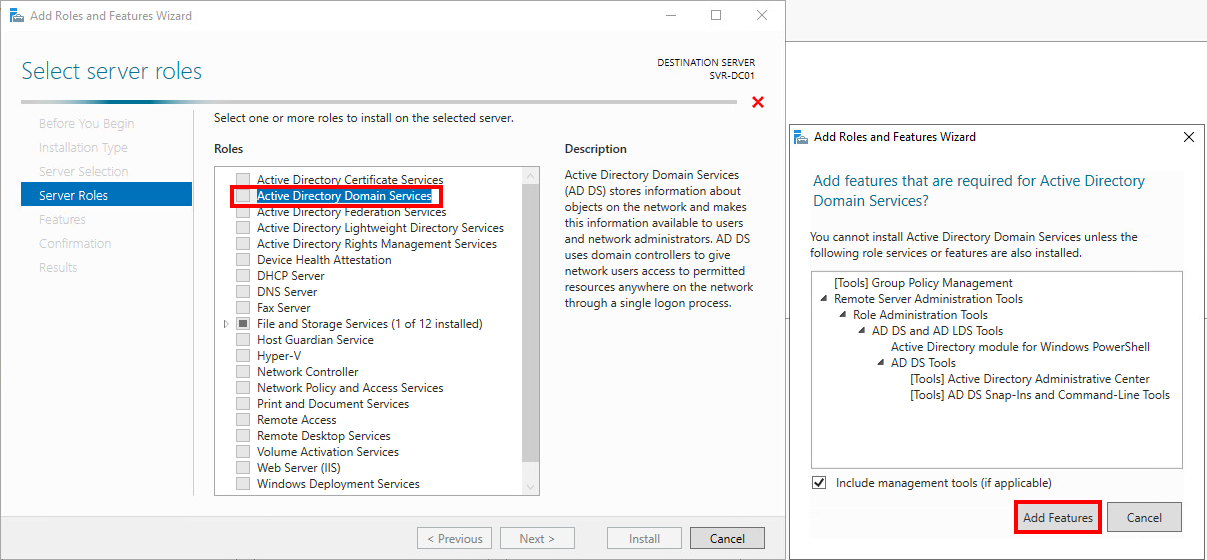
Task: Click the Install button
Action: click(x=644, y=538)
